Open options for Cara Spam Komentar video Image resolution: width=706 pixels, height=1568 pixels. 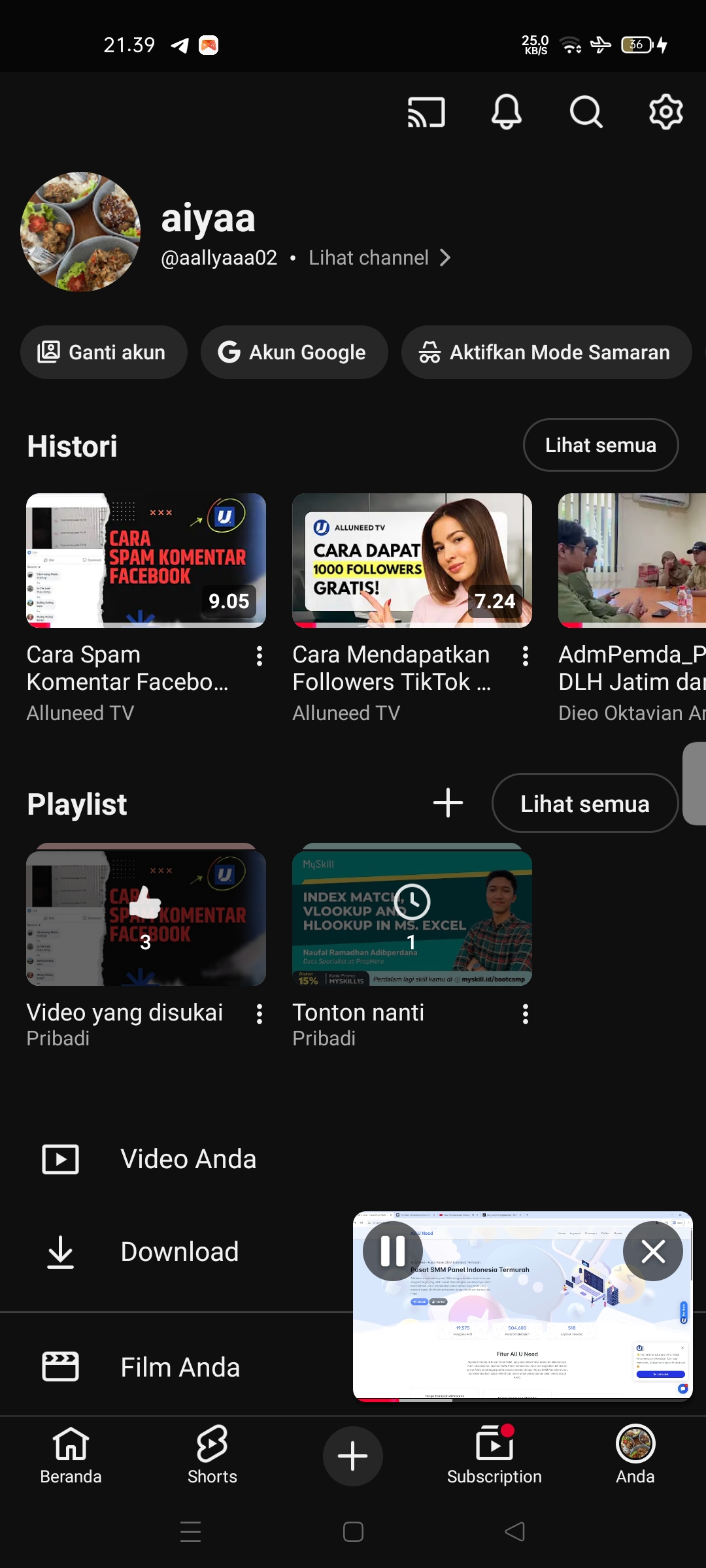260,656
